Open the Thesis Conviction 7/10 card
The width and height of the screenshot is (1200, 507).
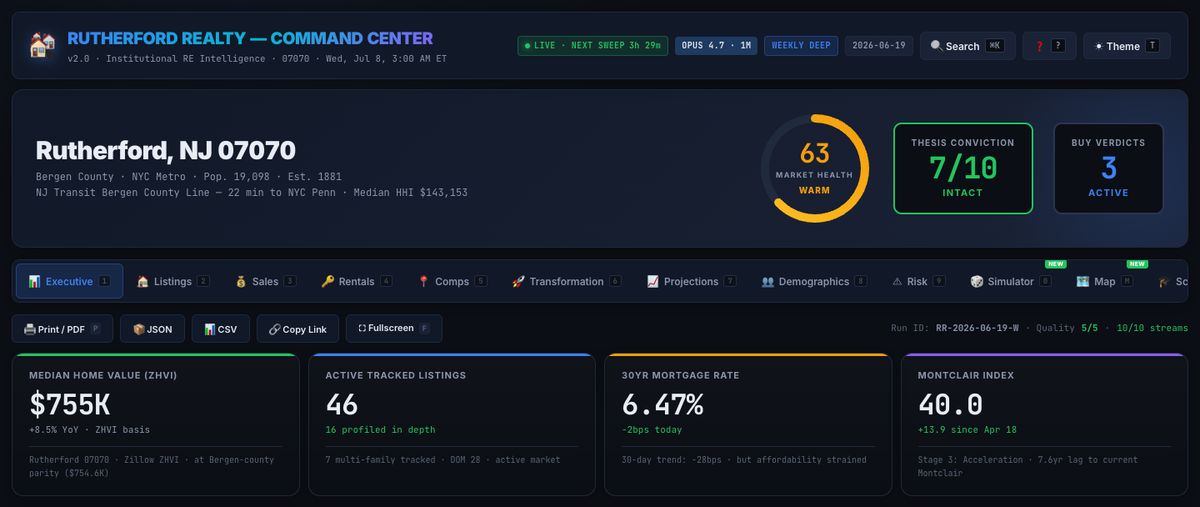point(962,168)
